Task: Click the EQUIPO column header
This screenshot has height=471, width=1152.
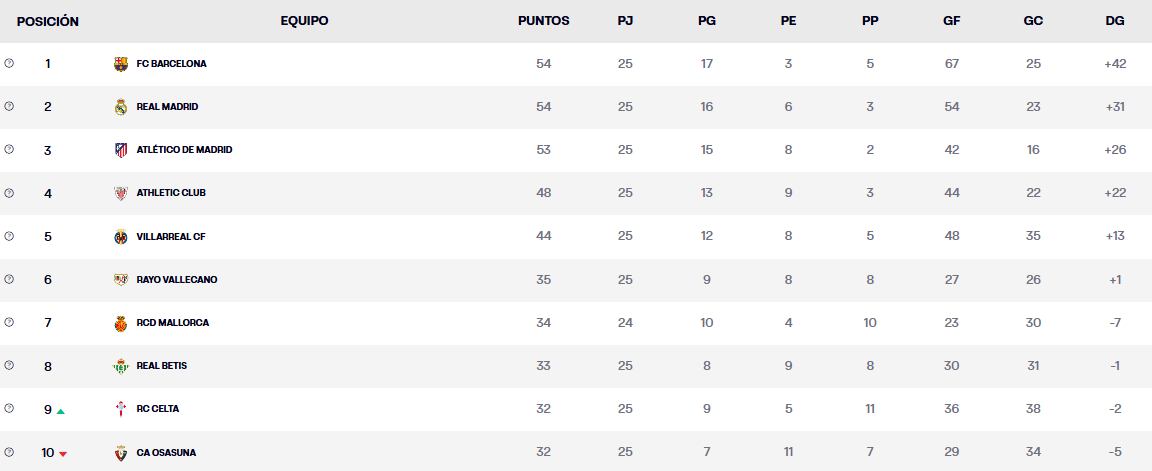Action: point(304,21)
